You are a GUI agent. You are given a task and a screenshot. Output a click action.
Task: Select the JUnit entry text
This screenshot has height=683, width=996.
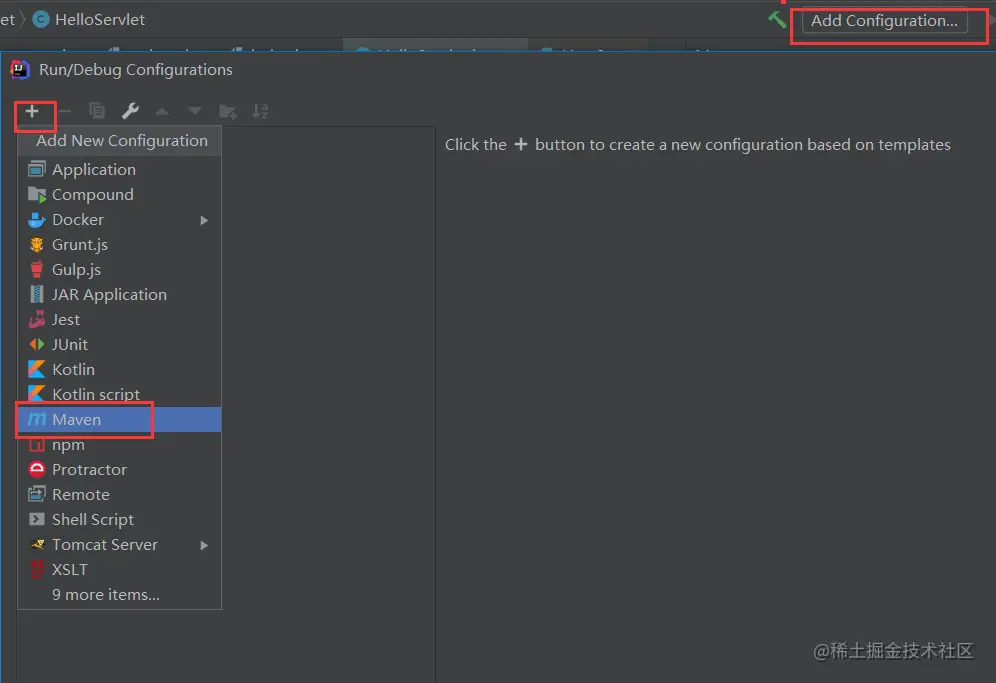tap(70, 344)
